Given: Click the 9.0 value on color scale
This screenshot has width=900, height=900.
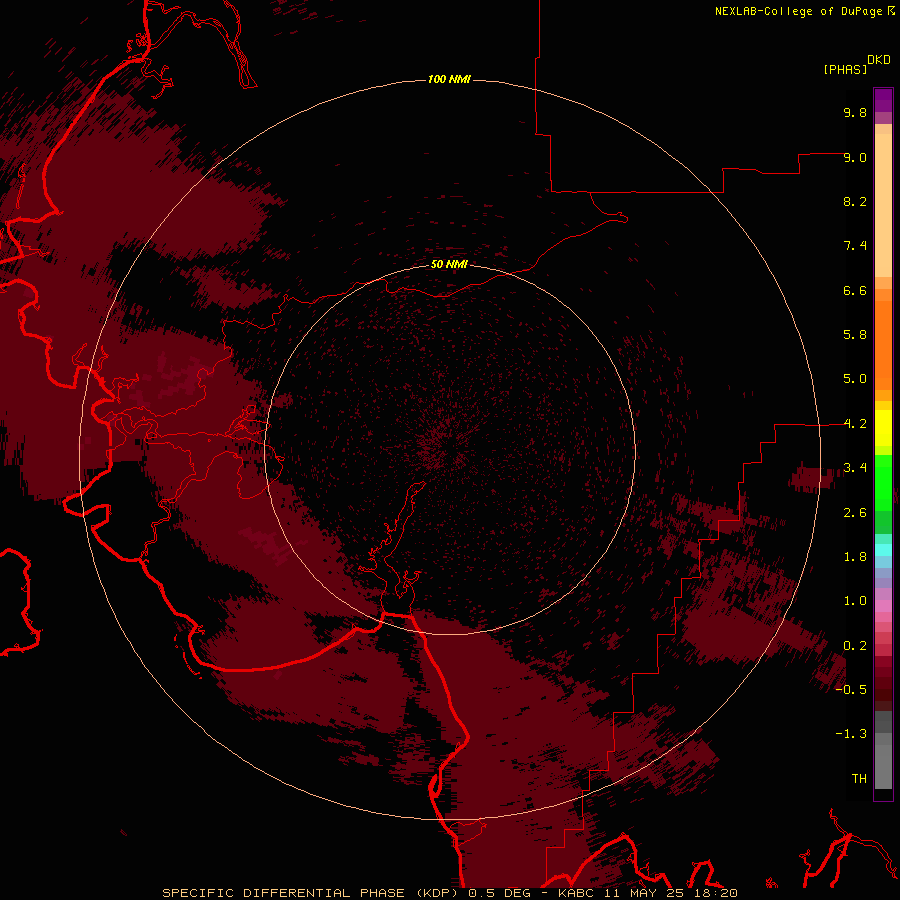Looking at the screenshot, I should point(855,157).
